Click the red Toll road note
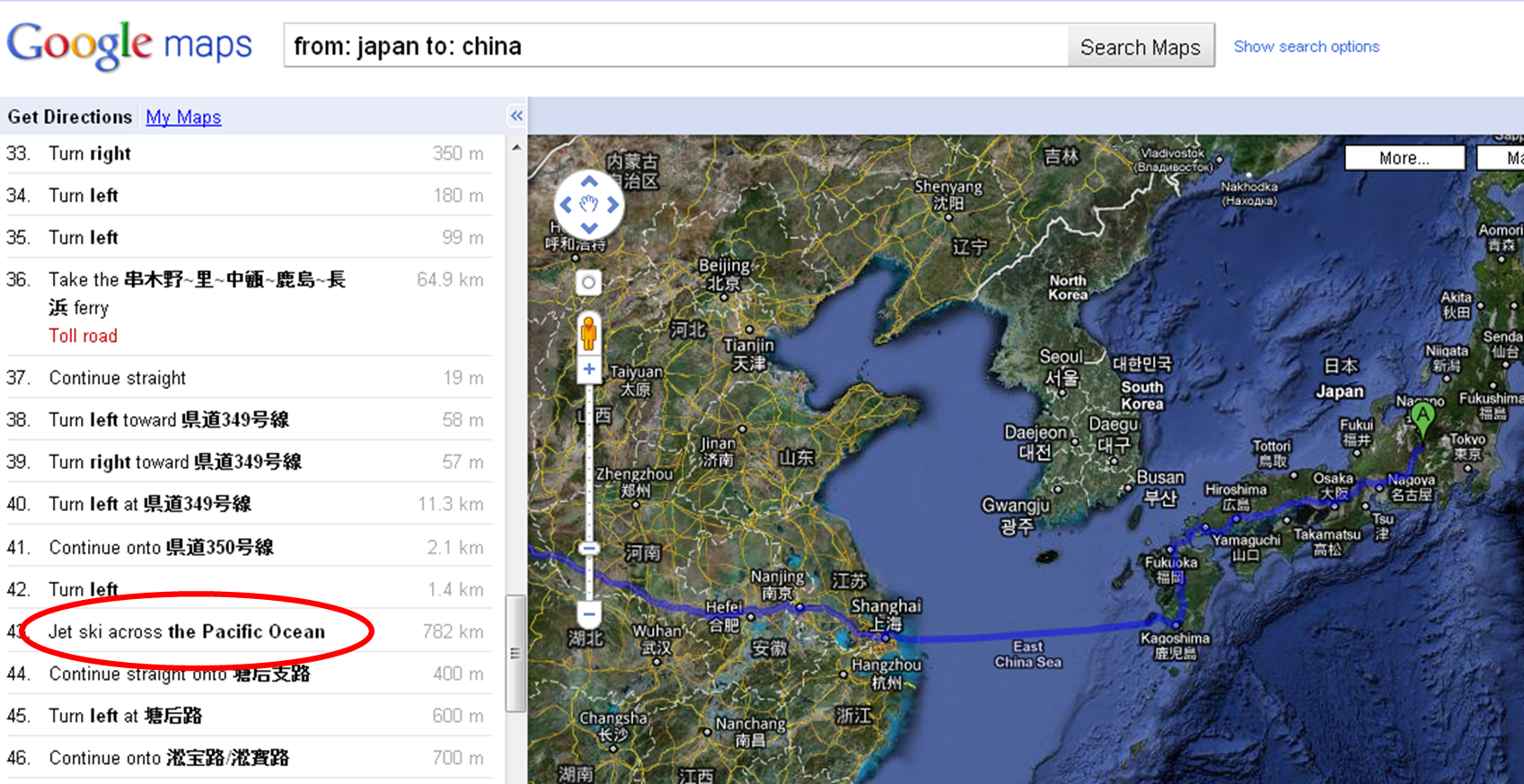 tap(84, 336)
